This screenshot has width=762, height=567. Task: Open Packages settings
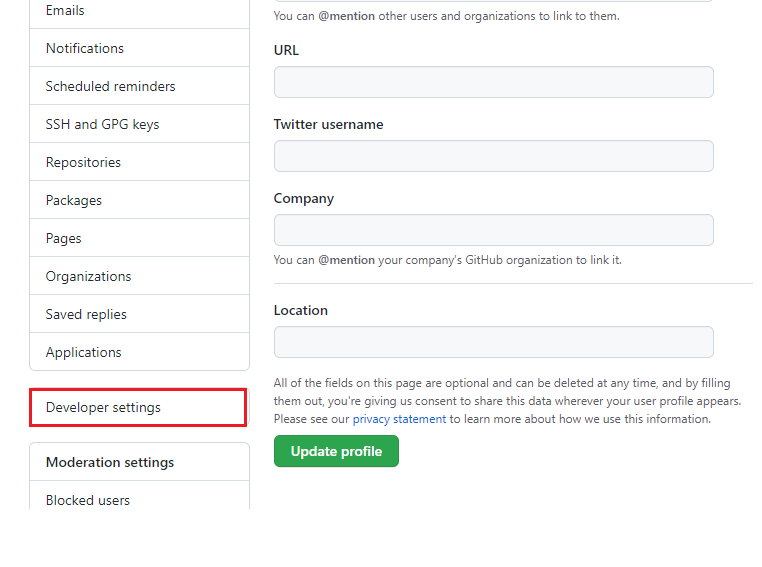(139, 200)
